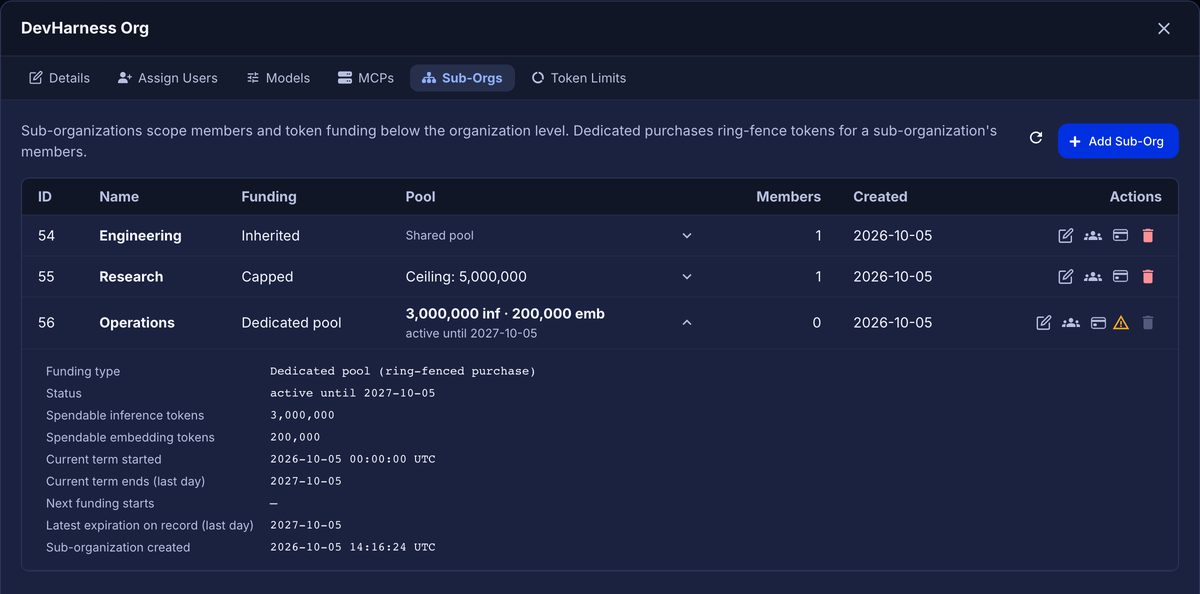The image size is (1200, 594).
Task: Click ID 56 cell
Action: [46, 323]
